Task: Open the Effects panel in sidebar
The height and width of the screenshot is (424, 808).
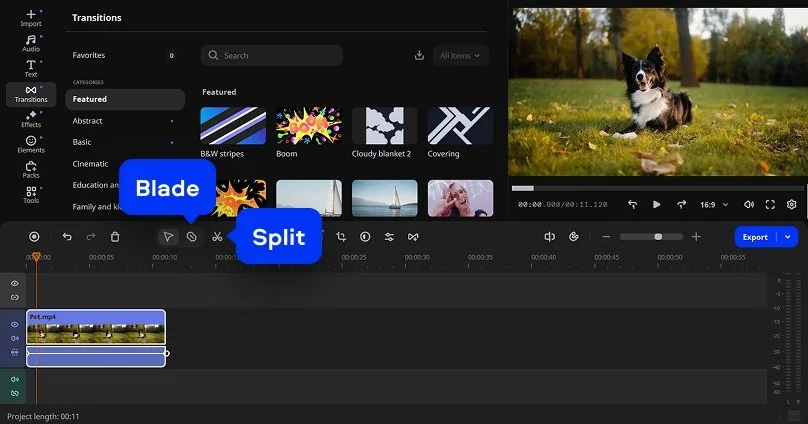Action: pyautogui.click(x=31, y=119)
